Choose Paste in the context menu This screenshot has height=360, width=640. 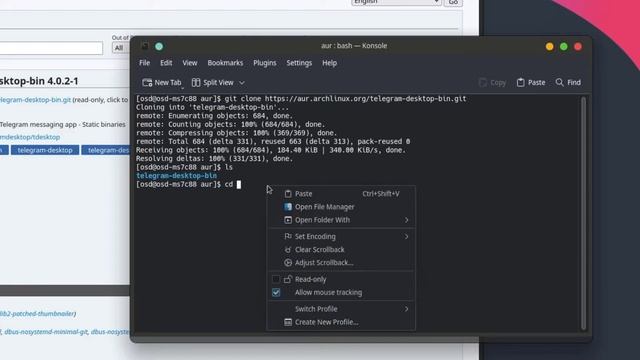pyautogui.click(x=341, y=194)
